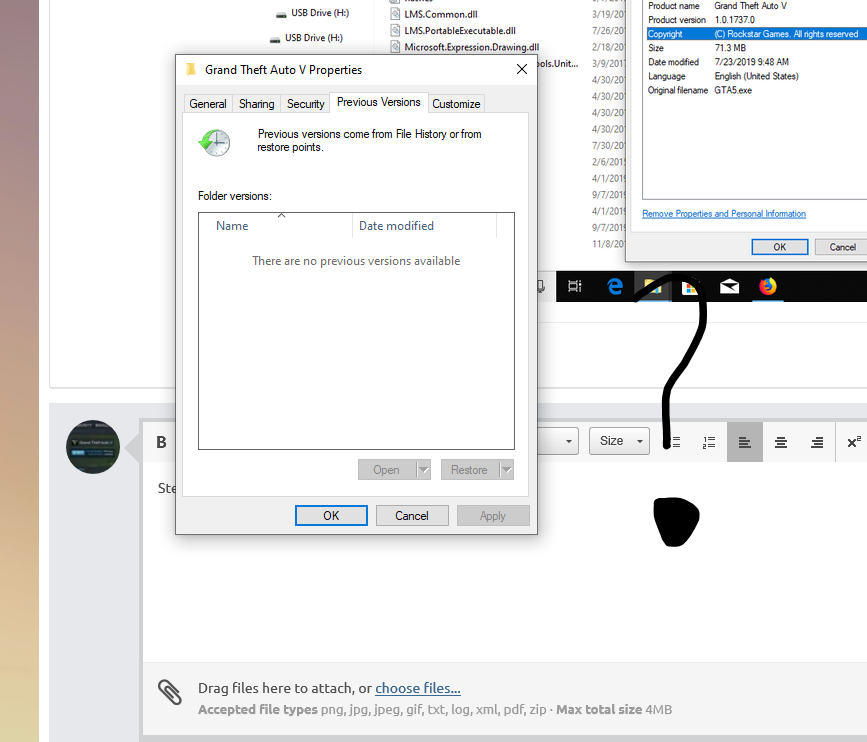This screenshot has height=742, width=867.
Task: Click the choose files link
Action: 418,688
